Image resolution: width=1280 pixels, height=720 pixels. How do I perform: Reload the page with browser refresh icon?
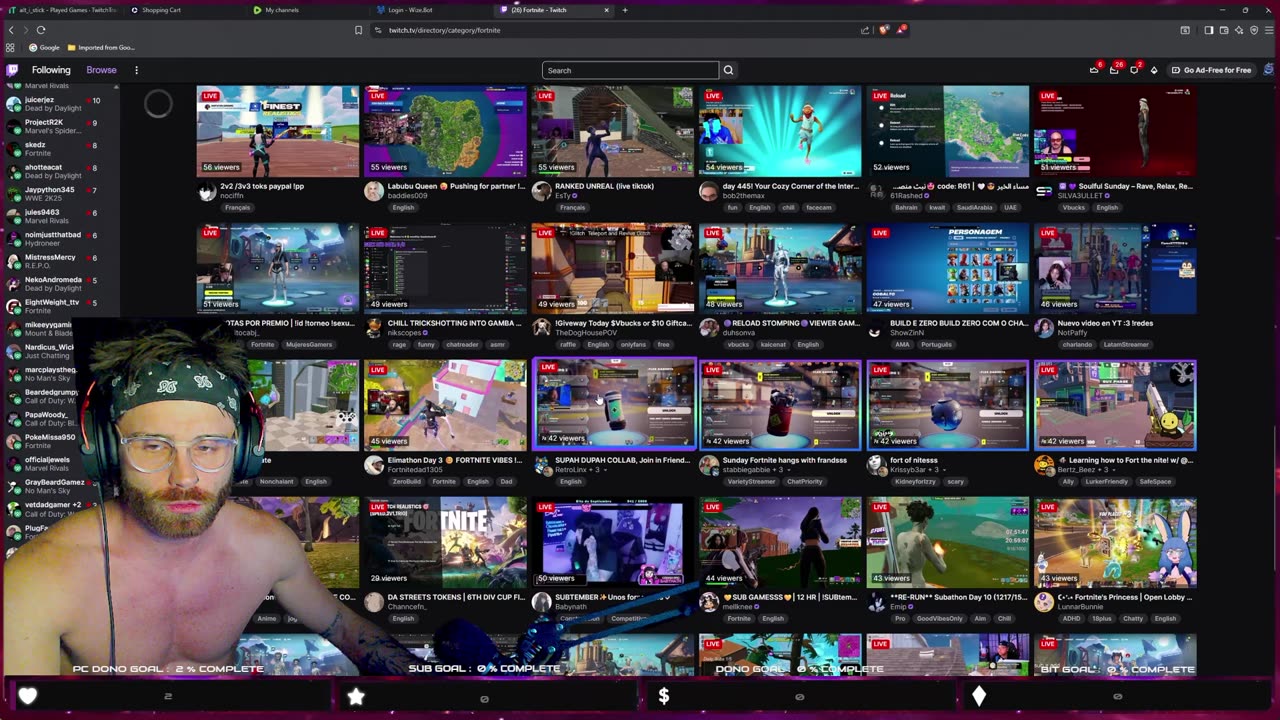point(41,30)
